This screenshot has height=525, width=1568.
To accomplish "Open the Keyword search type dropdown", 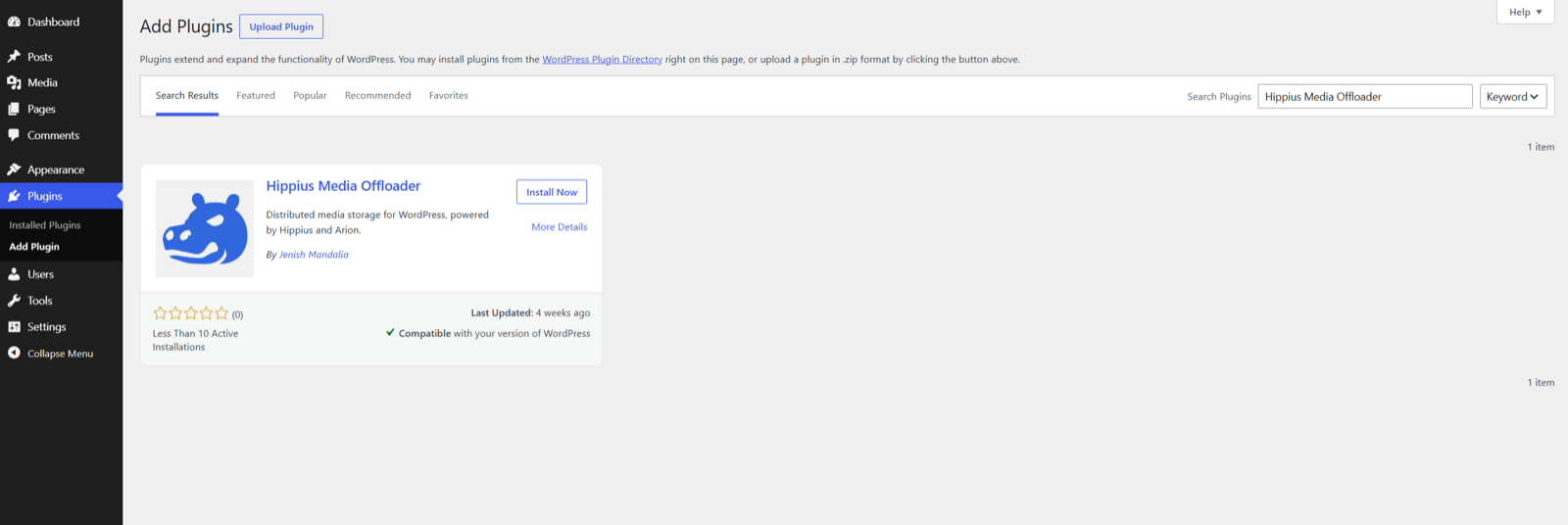I will [x=1513, y=96].
